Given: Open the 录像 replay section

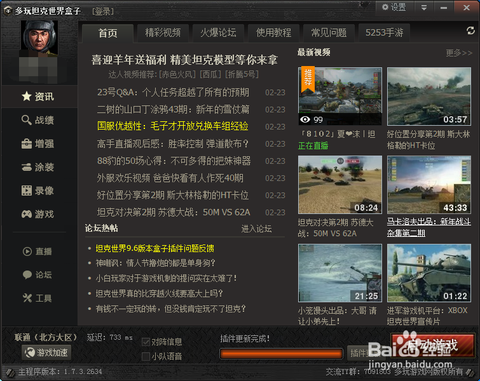Looking at the screenshot, I should [x=38, y=191].
